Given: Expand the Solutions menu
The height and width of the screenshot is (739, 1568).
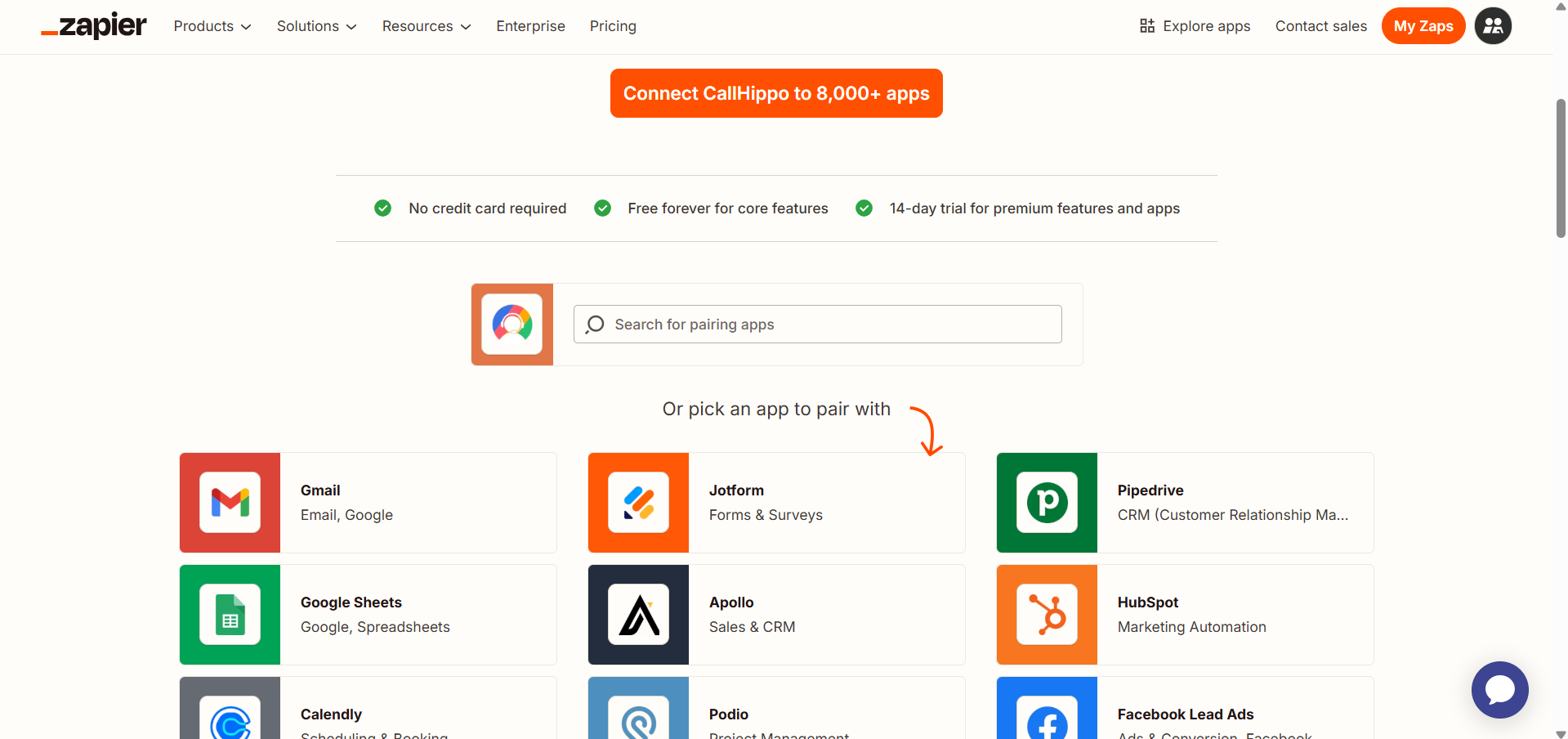Looking at the screenshot, I should coord(316,26).
